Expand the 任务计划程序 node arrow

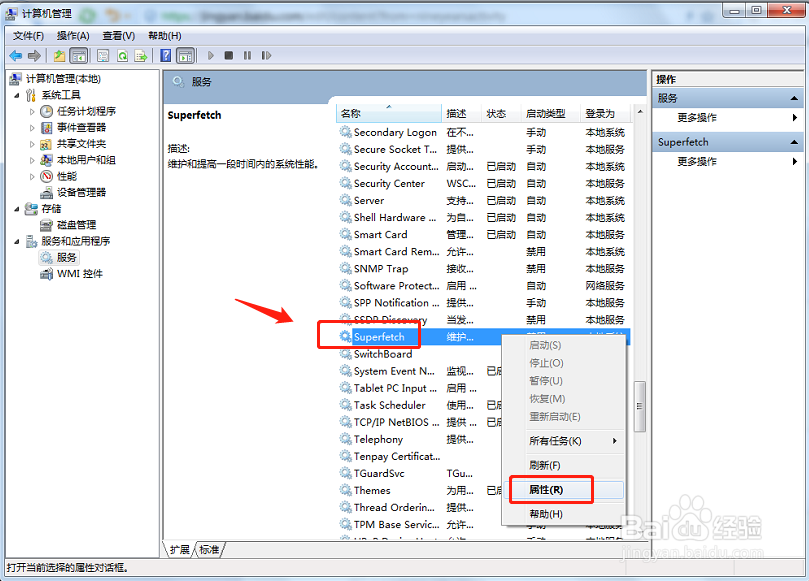coord(32,111)
